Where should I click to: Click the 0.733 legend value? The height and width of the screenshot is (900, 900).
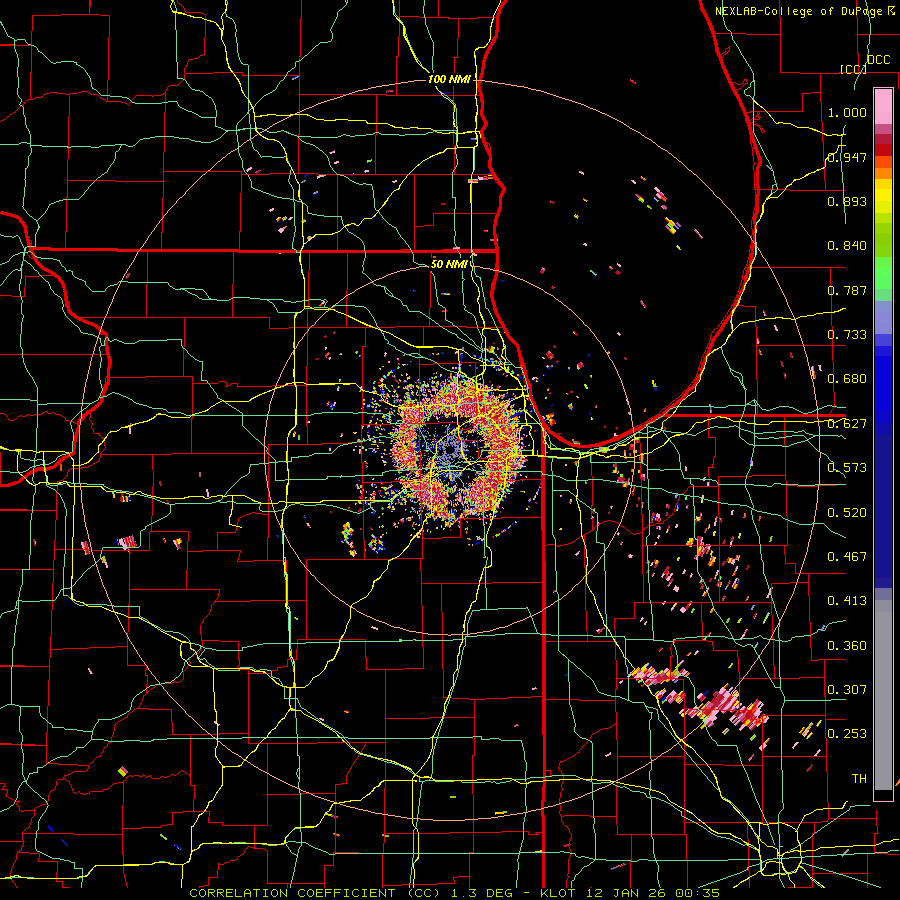pos(847,335)
